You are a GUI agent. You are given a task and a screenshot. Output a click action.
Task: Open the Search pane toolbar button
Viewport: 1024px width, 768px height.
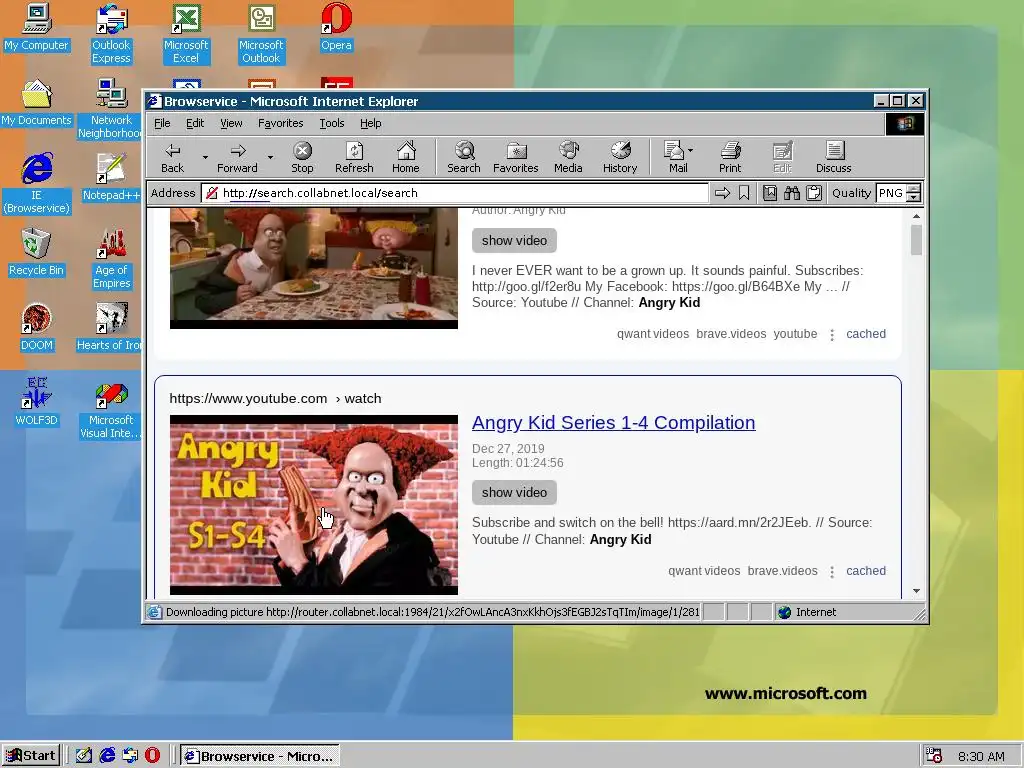pyautogui.click(x=464, y=158)
